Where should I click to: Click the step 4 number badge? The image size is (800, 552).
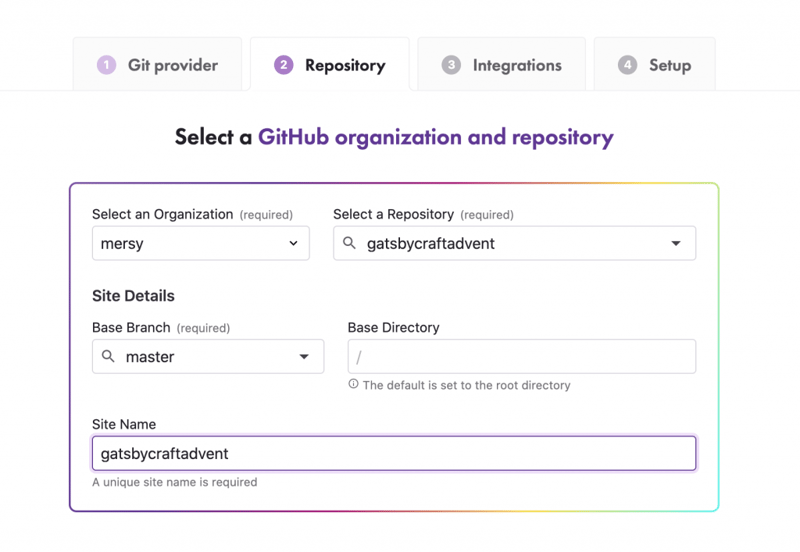pos(627,65)
